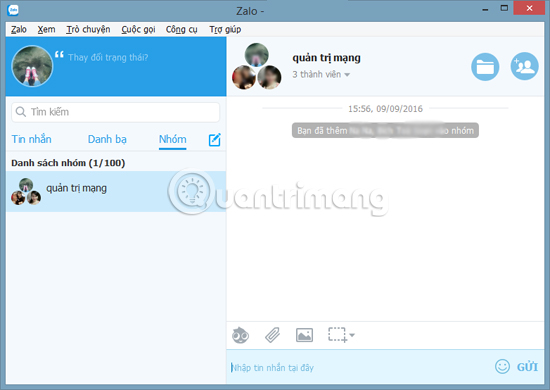Open the Zalo menu
The height and width of the screenshot is (390, 550).
[19, 29]
